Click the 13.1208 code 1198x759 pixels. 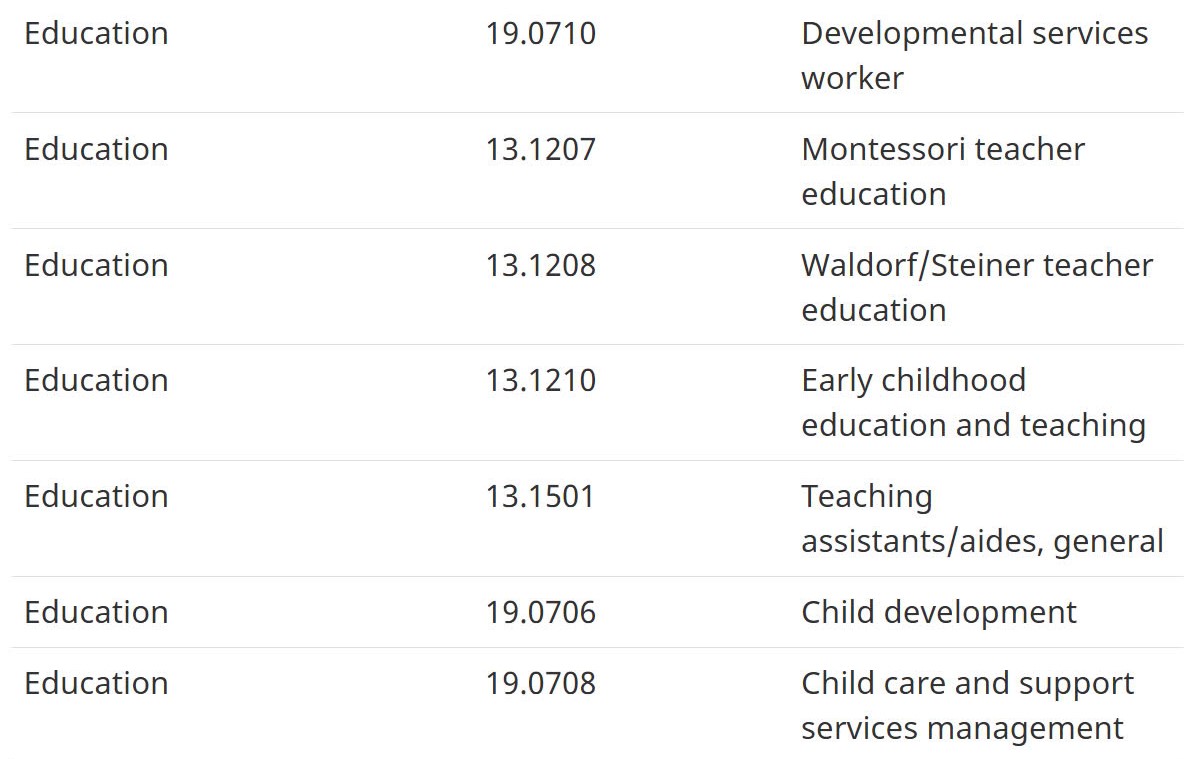click(x=540, y=266)
